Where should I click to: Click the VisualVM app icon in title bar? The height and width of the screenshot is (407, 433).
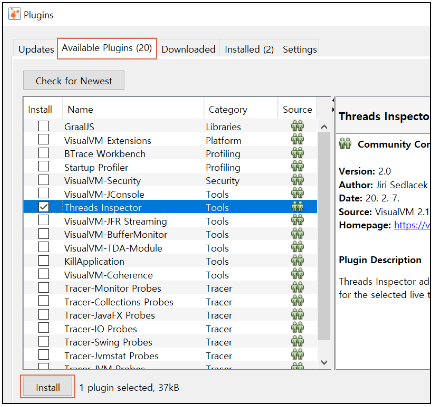[14, 14]
